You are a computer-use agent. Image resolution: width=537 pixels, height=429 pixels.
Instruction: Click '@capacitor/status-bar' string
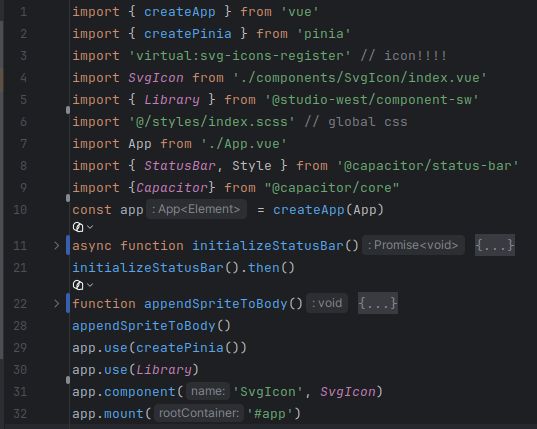[x=427, y=166]
